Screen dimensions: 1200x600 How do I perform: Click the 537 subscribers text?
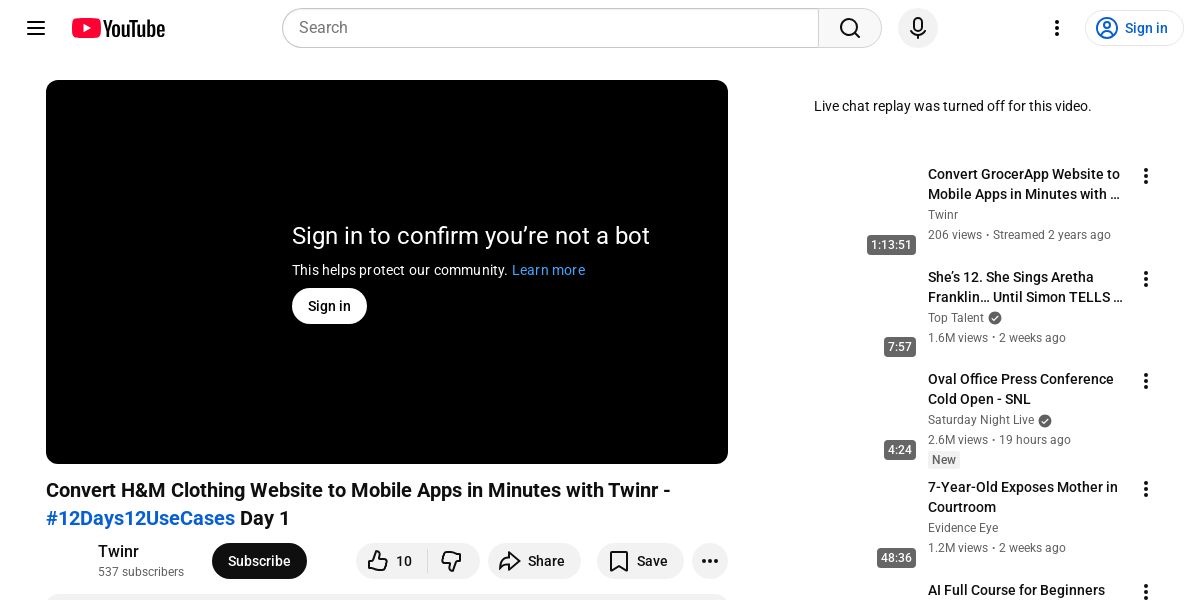point(141,572)
